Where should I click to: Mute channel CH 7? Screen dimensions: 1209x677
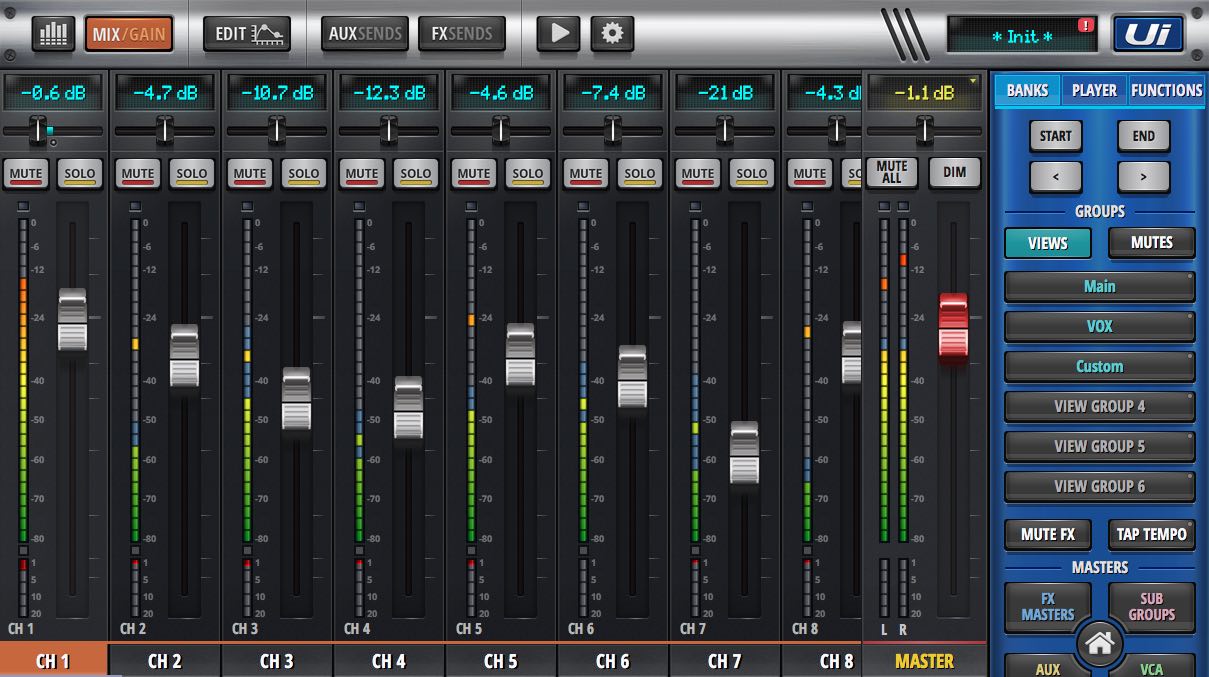point(698,174)
